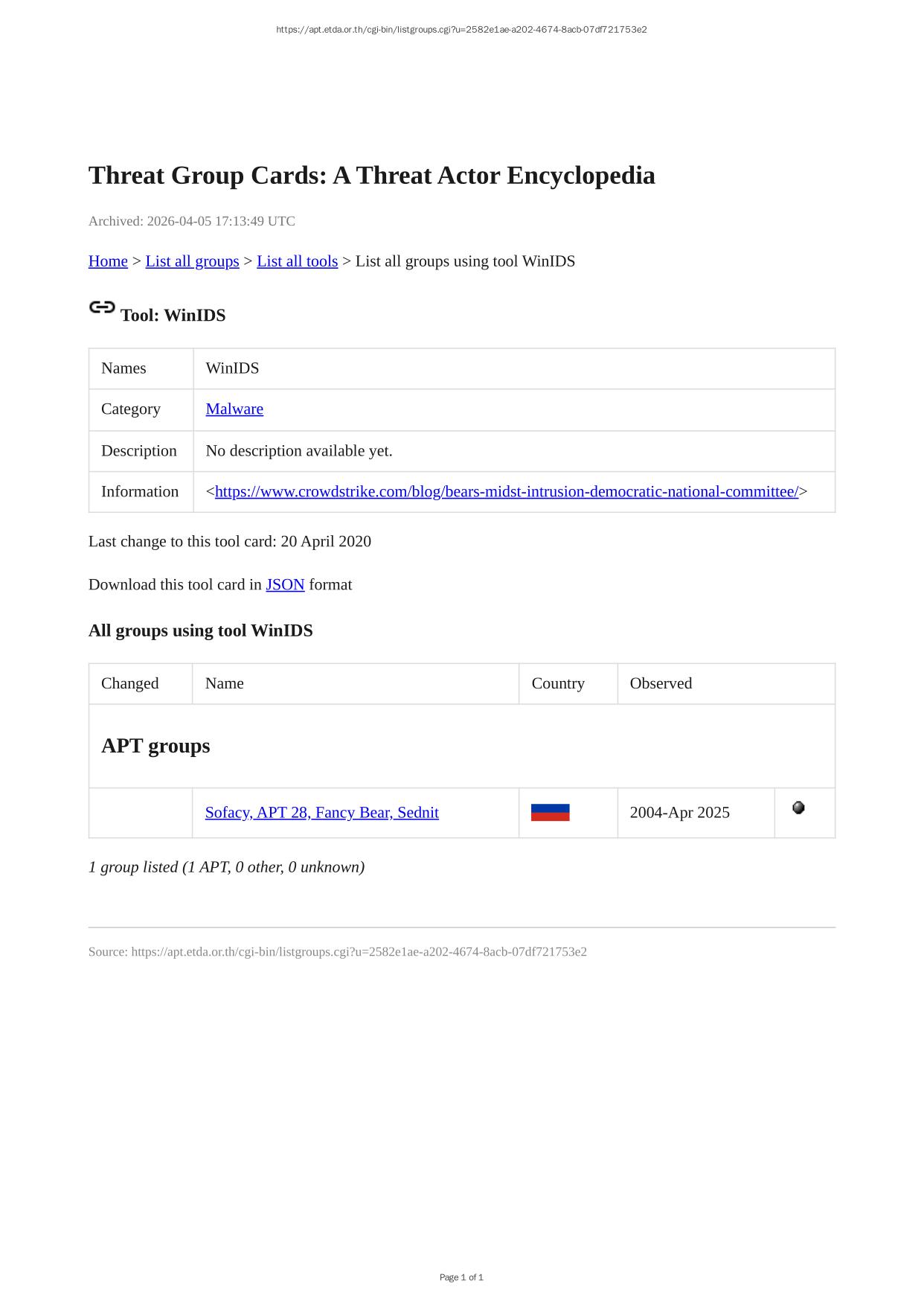Click the dark sphere status icon
924x1307 pixels.
(x=798, y=808)
